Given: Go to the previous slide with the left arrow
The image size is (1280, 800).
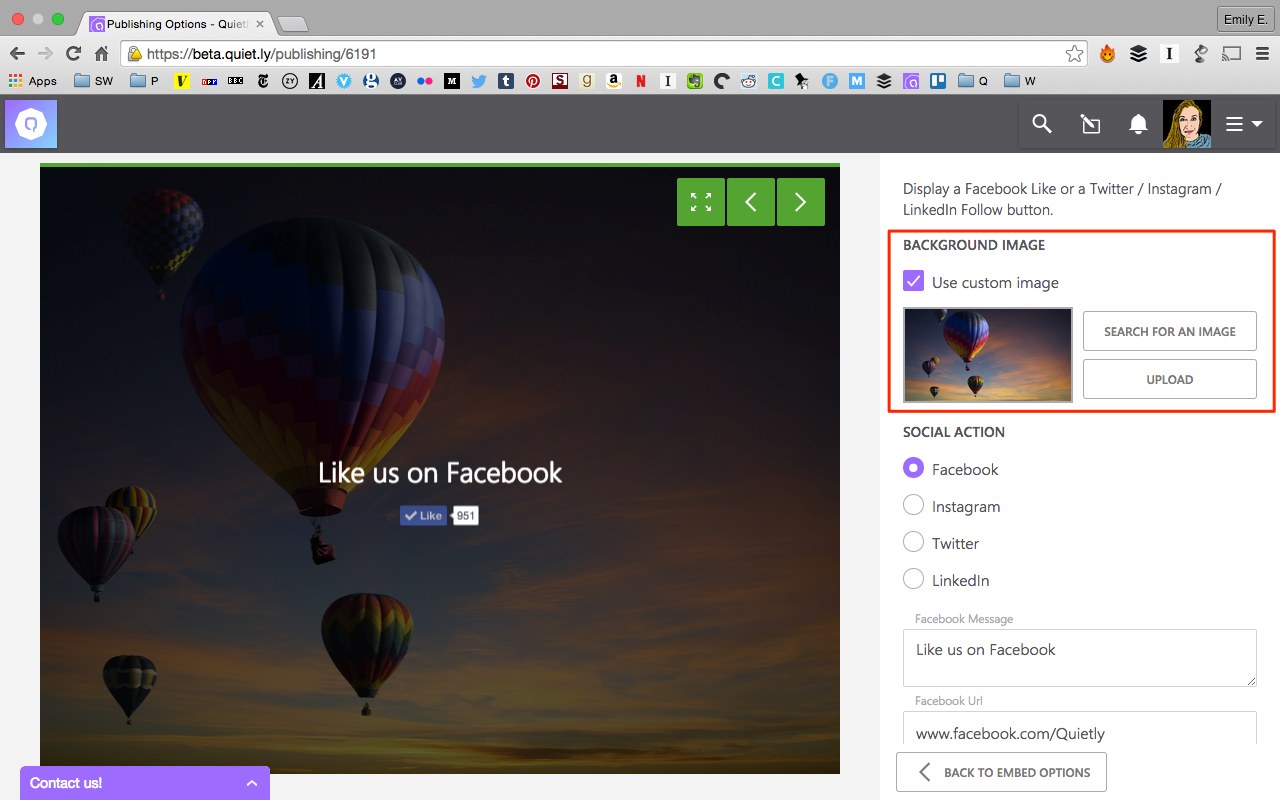Looking at the screenshot, I should coord(751,202).
